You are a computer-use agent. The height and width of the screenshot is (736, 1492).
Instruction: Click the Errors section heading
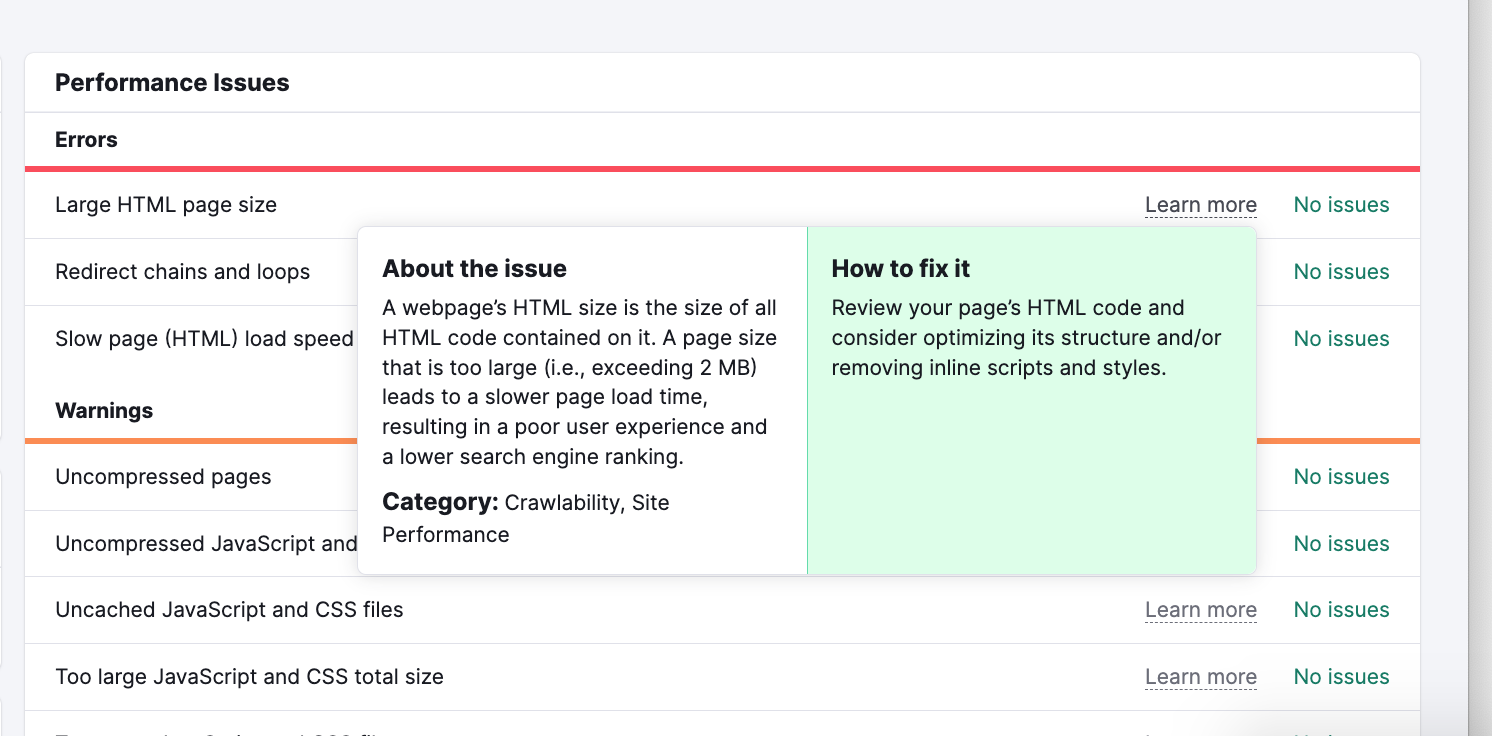pyautogui.click(x=86, y=140)
